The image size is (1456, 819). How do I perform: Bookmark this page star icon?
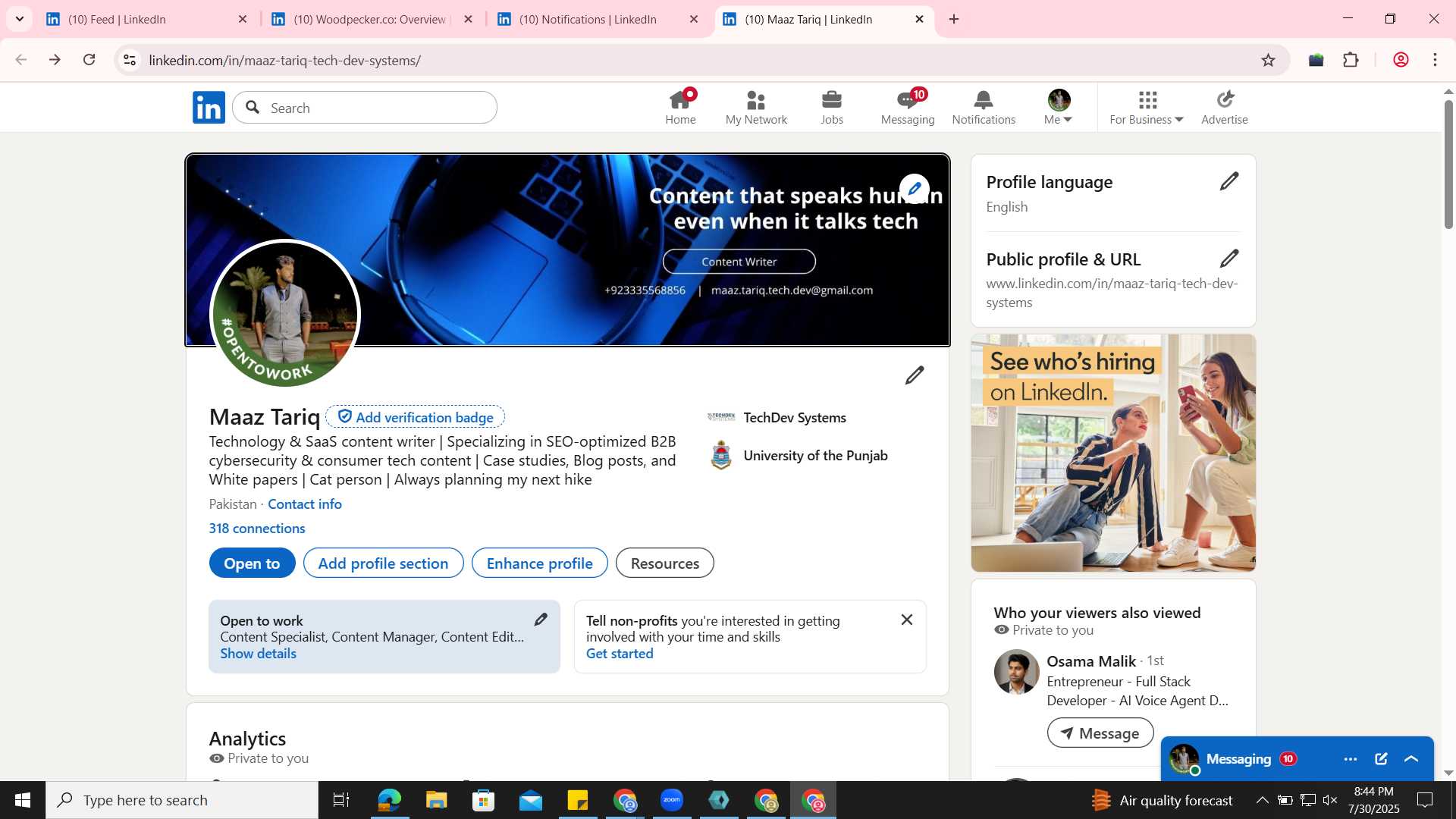[x=1268, y=60]
